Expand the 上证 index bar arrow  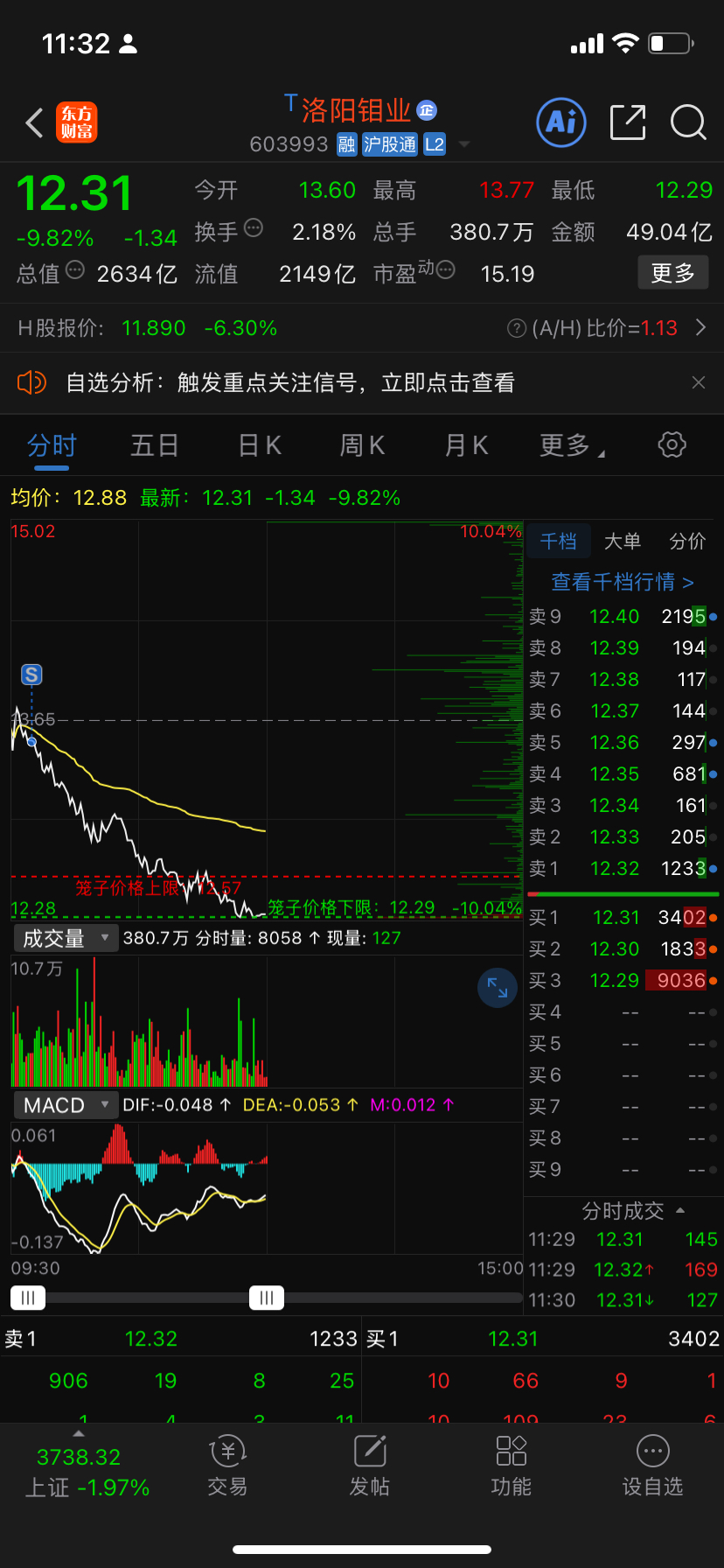pos(79,1434)
